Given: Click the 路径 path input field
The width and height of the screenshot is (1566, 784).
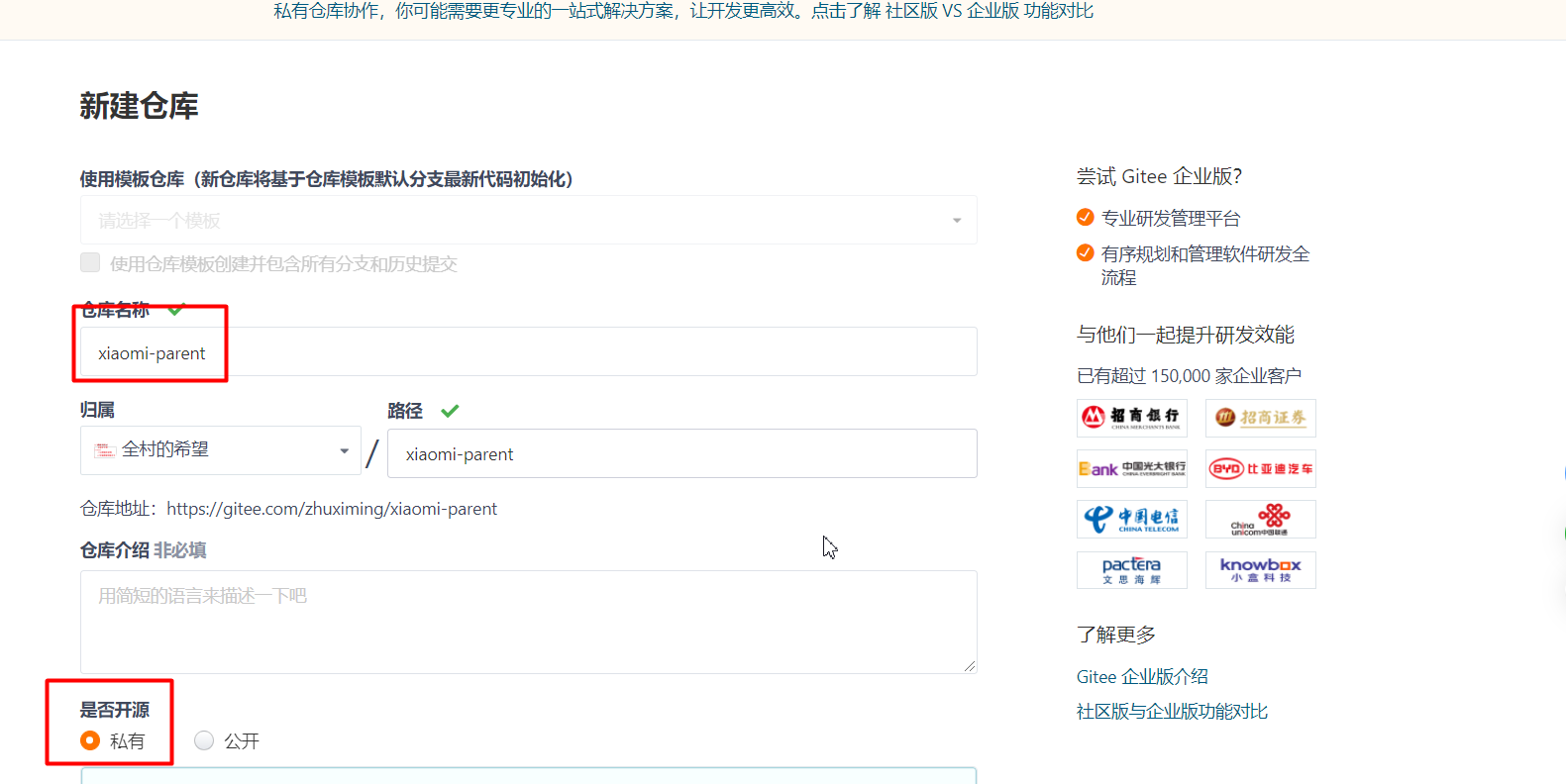Looking at the screenshot, I should [681, 454].
